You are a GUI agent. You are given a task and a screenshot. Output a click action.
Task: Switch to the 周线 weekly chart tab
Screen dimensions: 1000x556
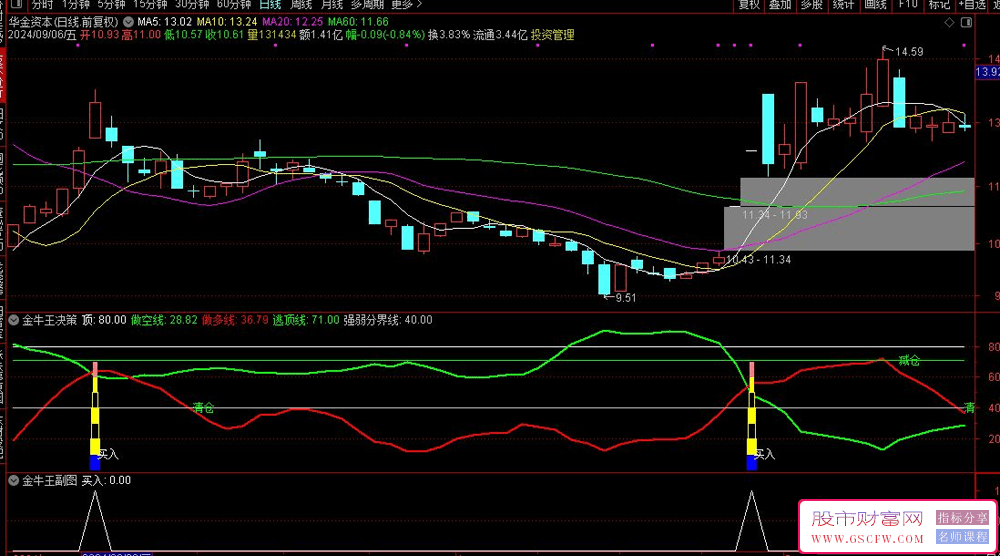click(301, 4)
